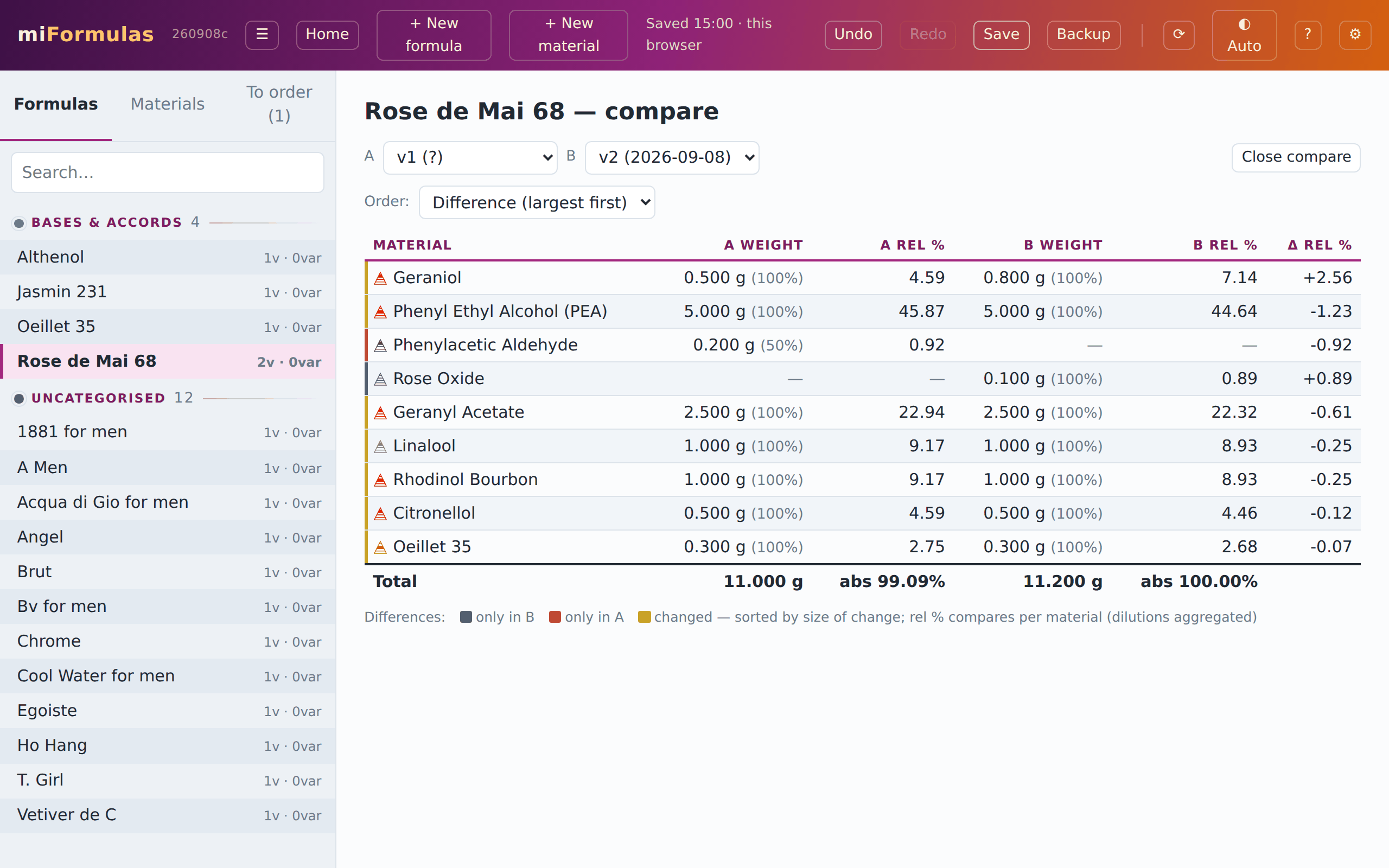1389x868 pixels.
Task: Click the Geraniol delta value +2.56
Action: 1328,278
